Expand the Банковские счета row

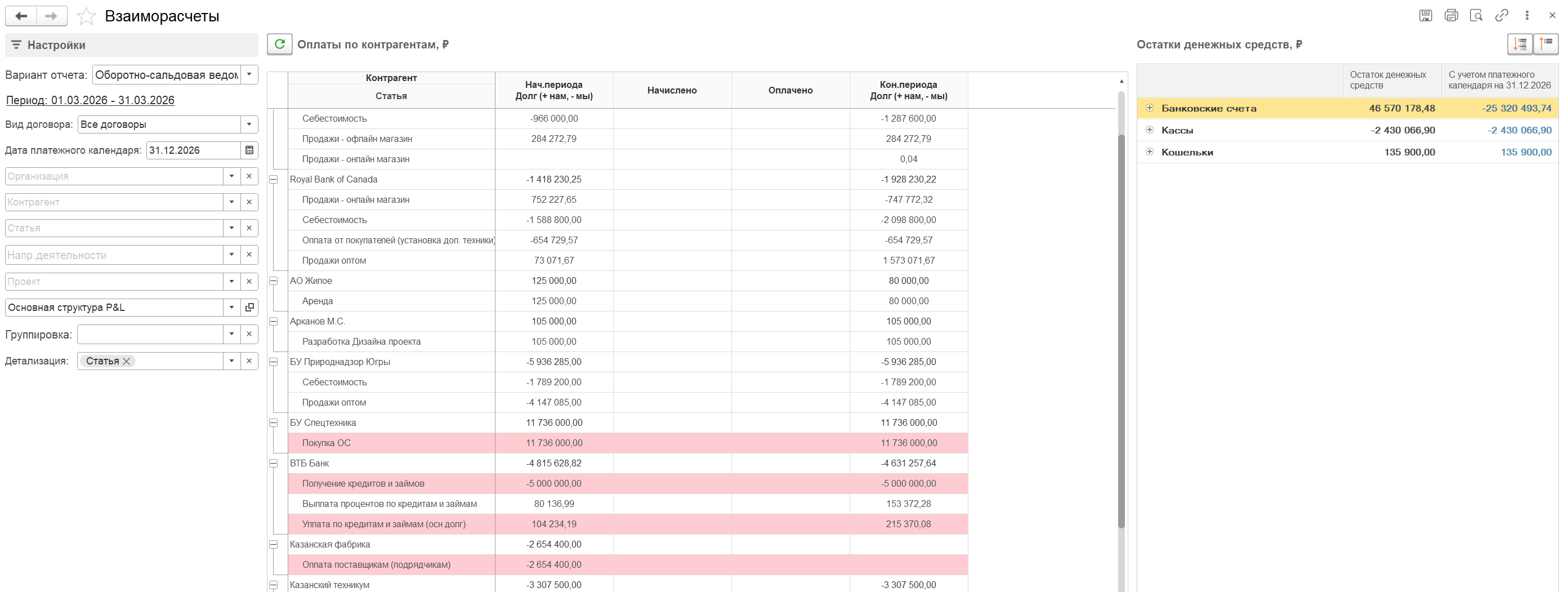pos(1149,108)
